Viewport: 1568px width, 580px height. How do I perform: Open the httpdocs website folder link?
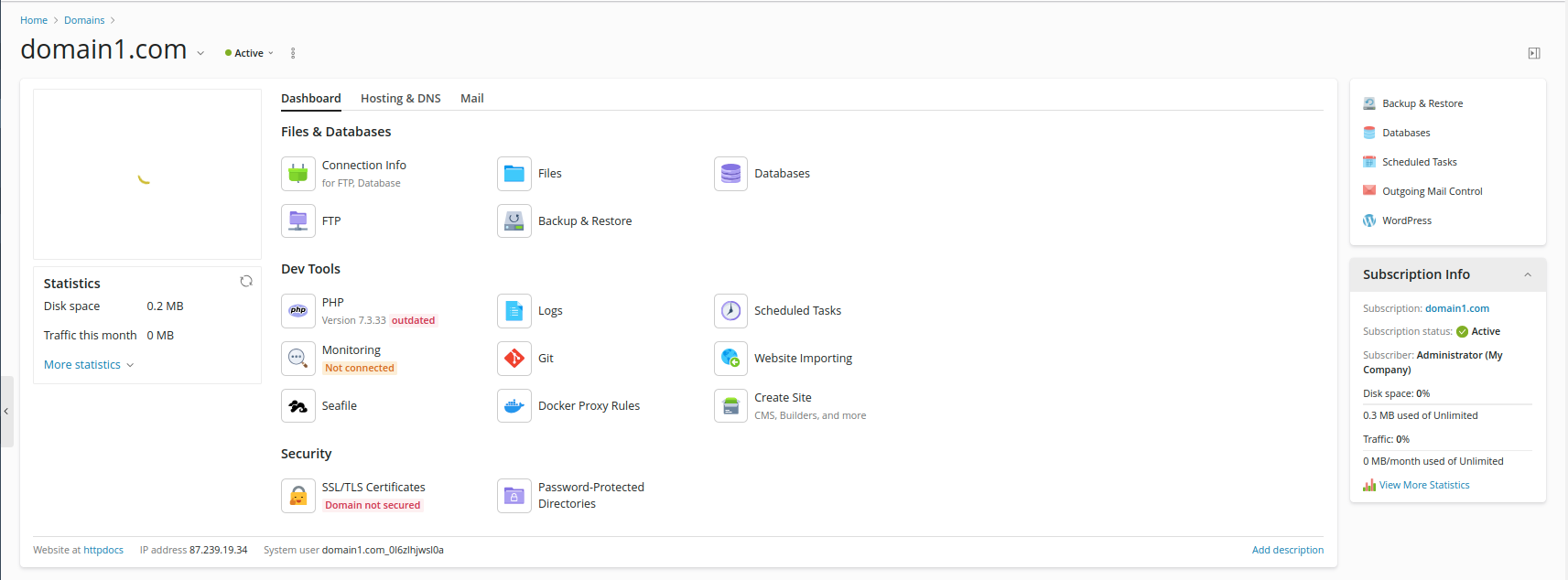pyautogui.click(x=103, y=550)
